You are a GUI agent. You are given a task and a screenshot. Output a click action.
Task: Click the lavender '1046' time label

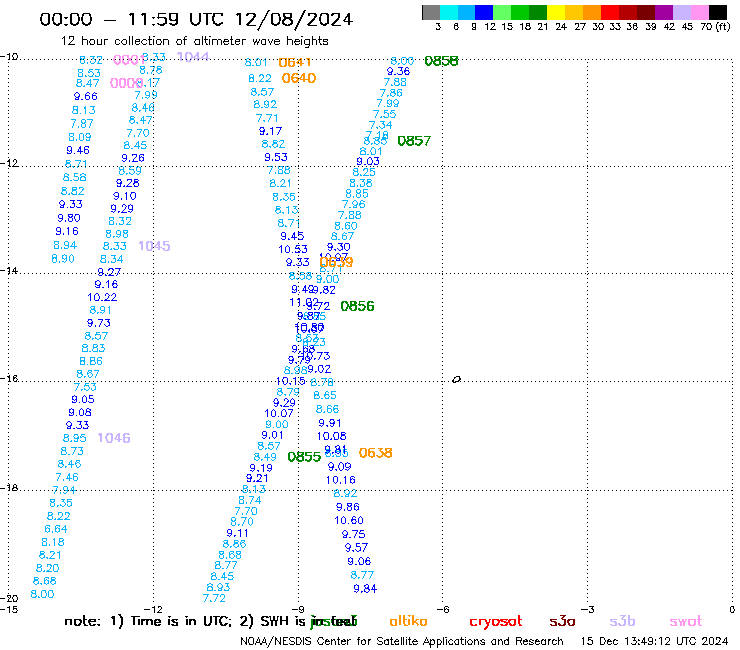tap(114, 438)
